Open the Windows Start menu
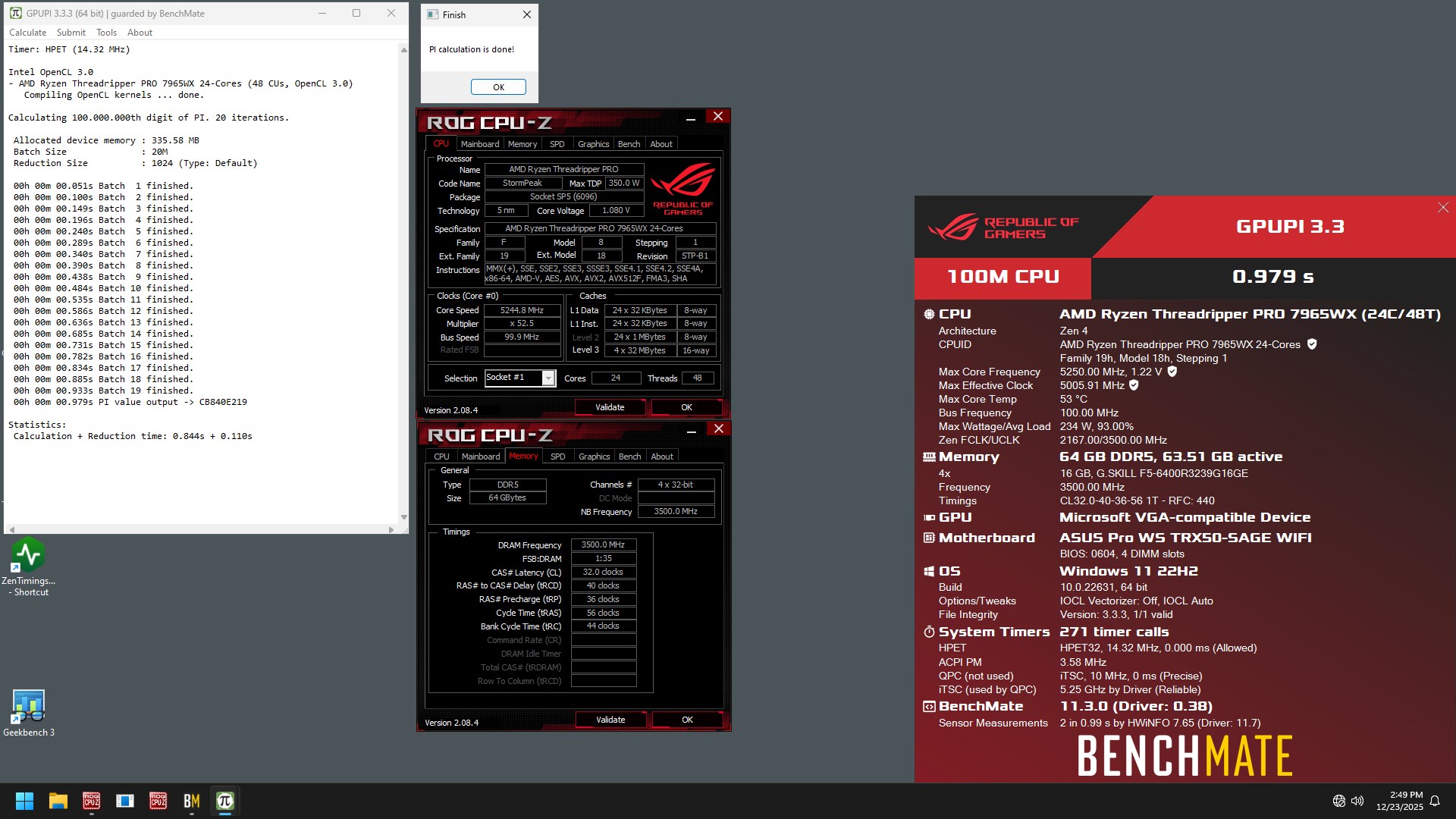1456x819 pixels. pyautogui.click(x=24, y=801)
